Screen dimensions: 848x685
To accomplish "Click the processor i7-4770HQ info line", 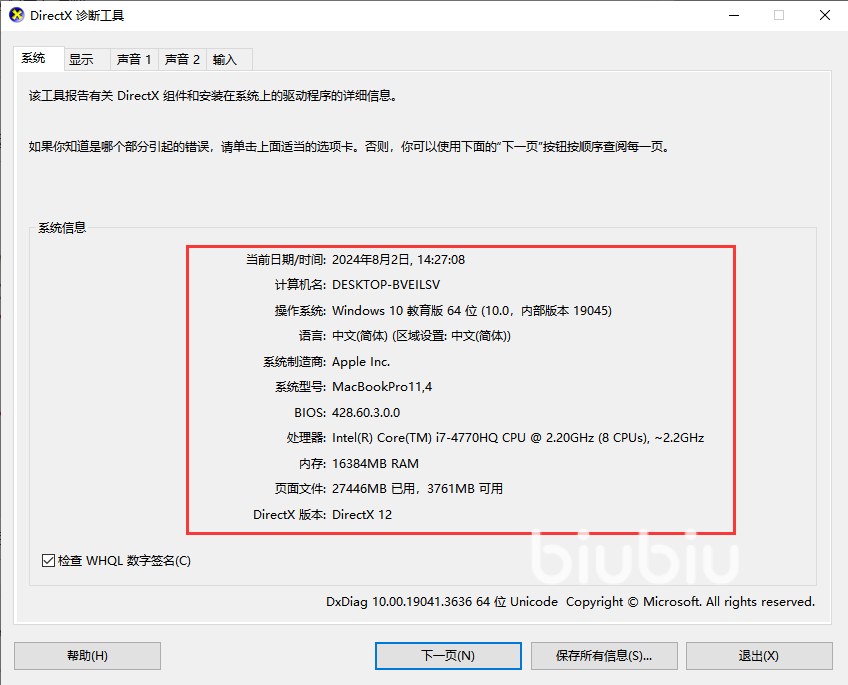I will pyautogui.click(x=518, y=438).
